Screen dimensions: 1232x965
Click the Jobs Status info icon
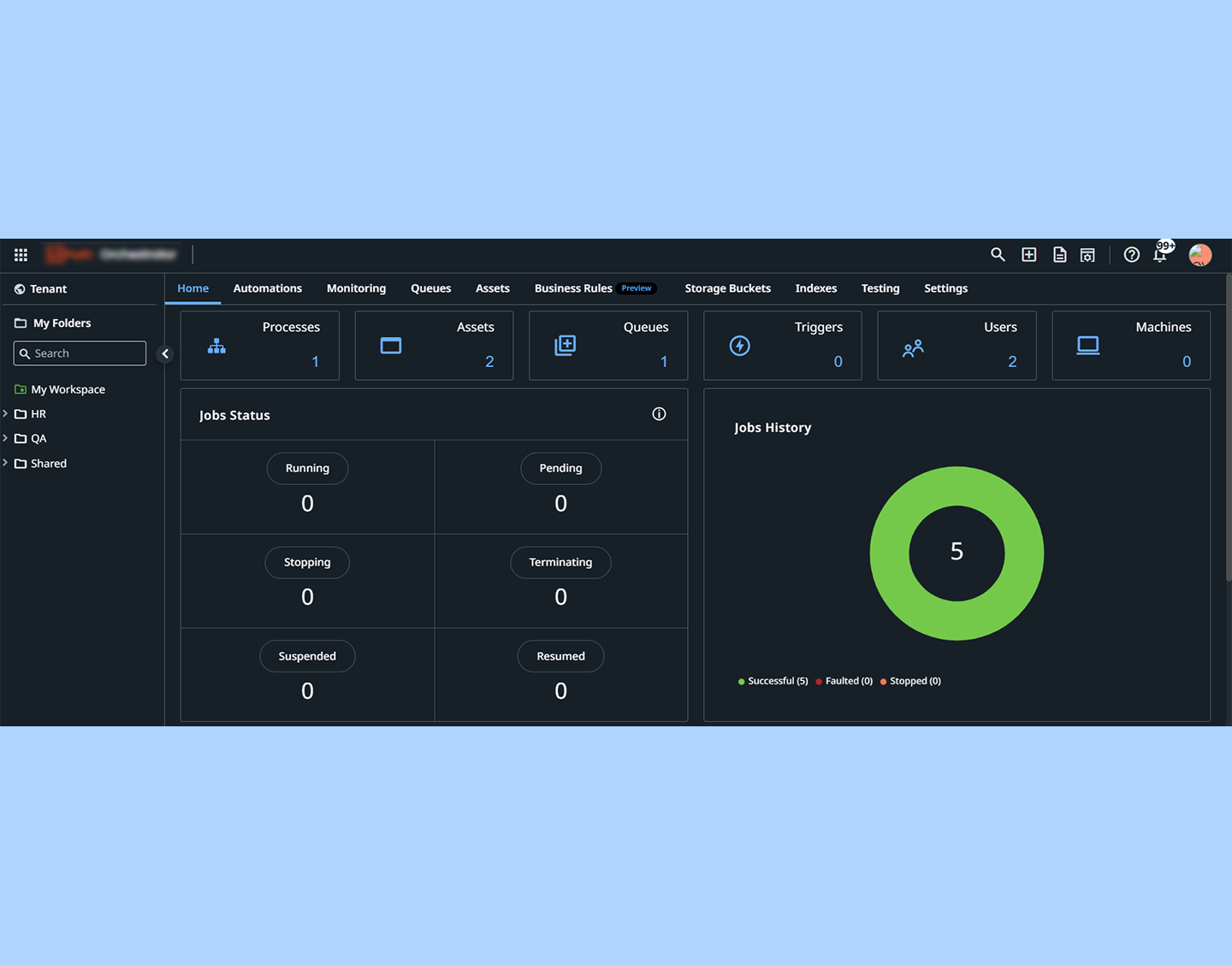click(x=659, y=414)
